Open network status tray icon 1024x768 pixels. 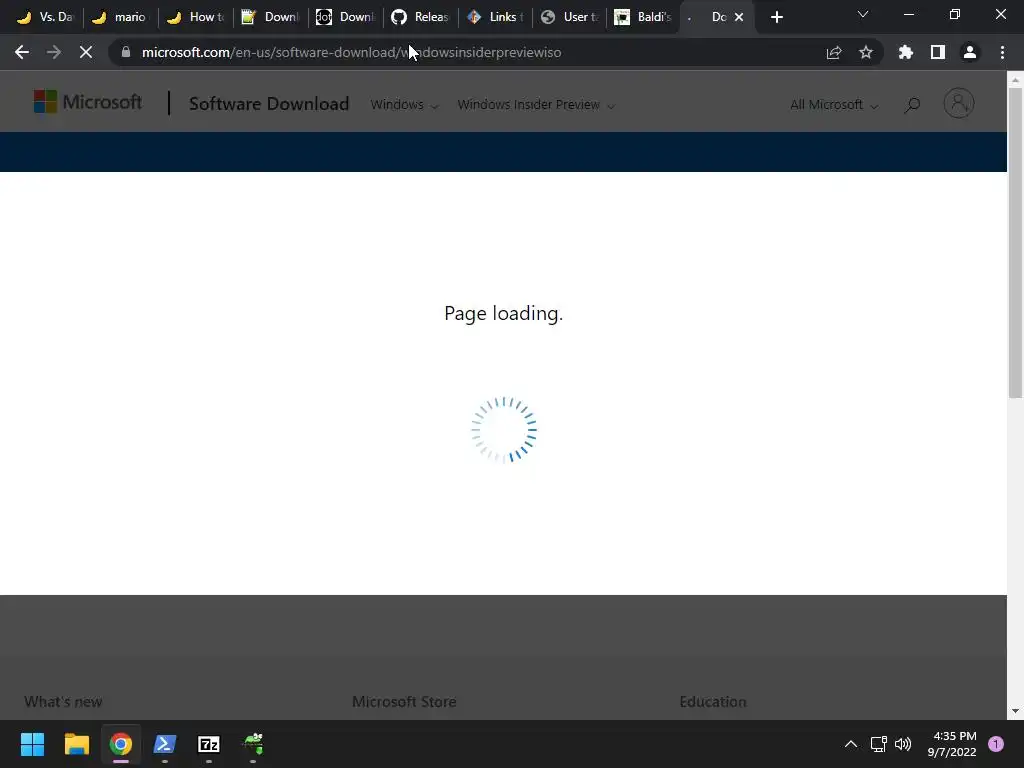[878, 744]
